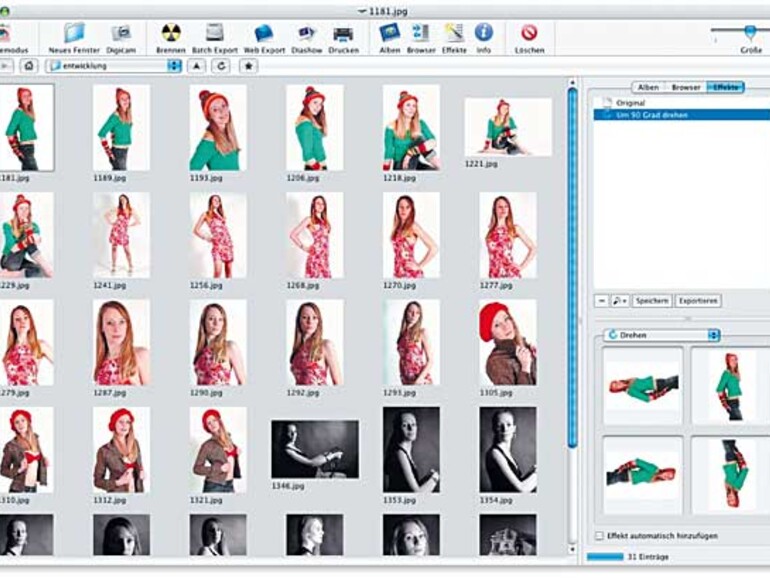
Task: Select the 1346.jpg thumbnail
Action: point(315,448)
